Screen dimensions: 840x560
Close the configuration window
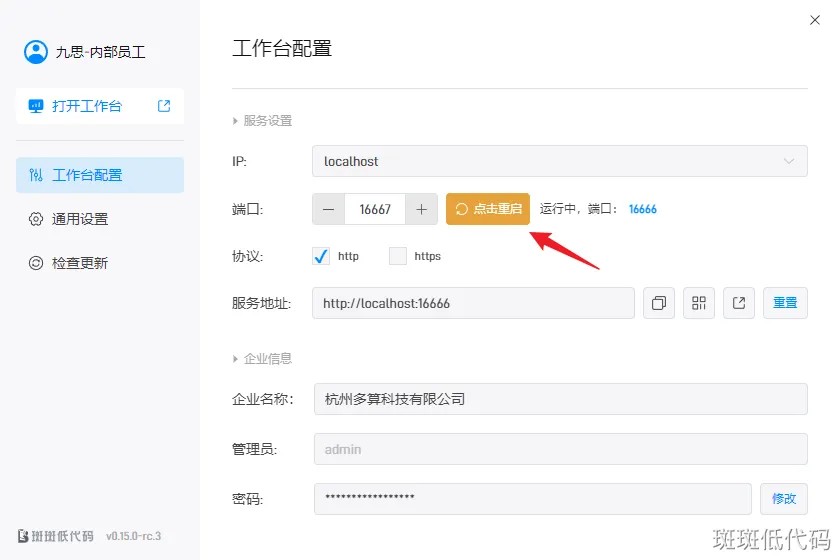[813, 20]
